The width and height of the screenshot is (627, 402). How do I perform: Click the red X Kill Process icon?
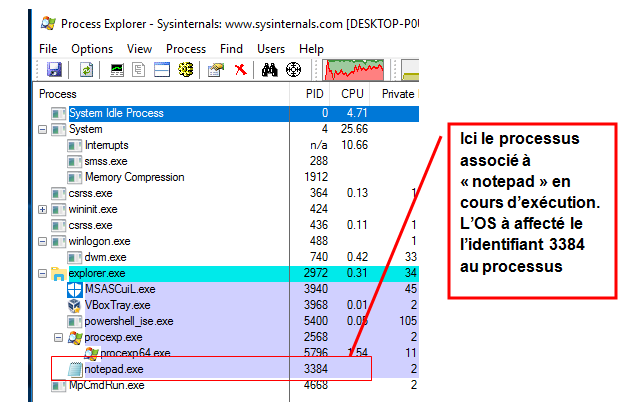(240, 69)
